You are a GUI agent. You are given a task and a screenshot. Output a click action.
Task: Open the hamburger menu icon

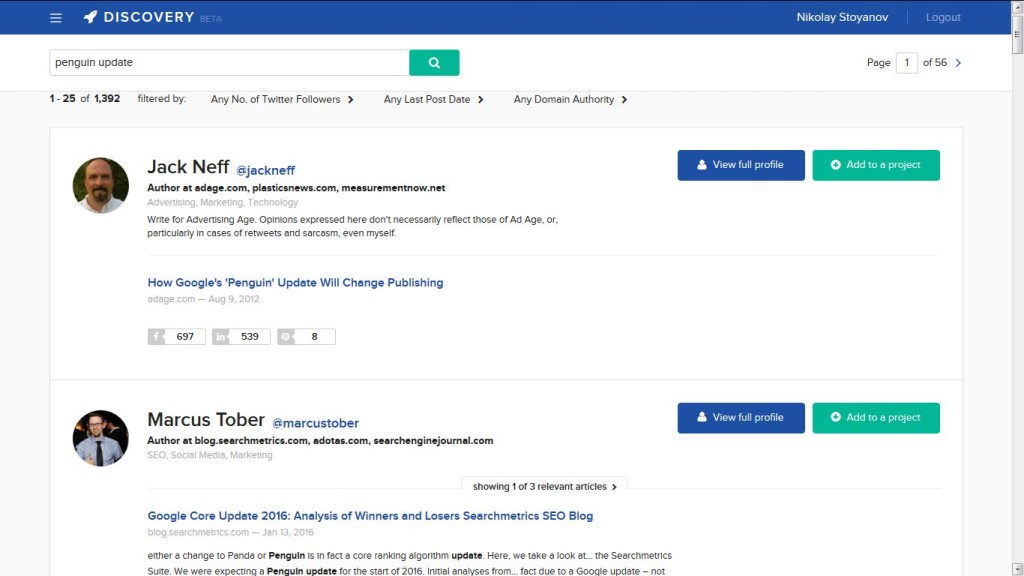[56, 17]
